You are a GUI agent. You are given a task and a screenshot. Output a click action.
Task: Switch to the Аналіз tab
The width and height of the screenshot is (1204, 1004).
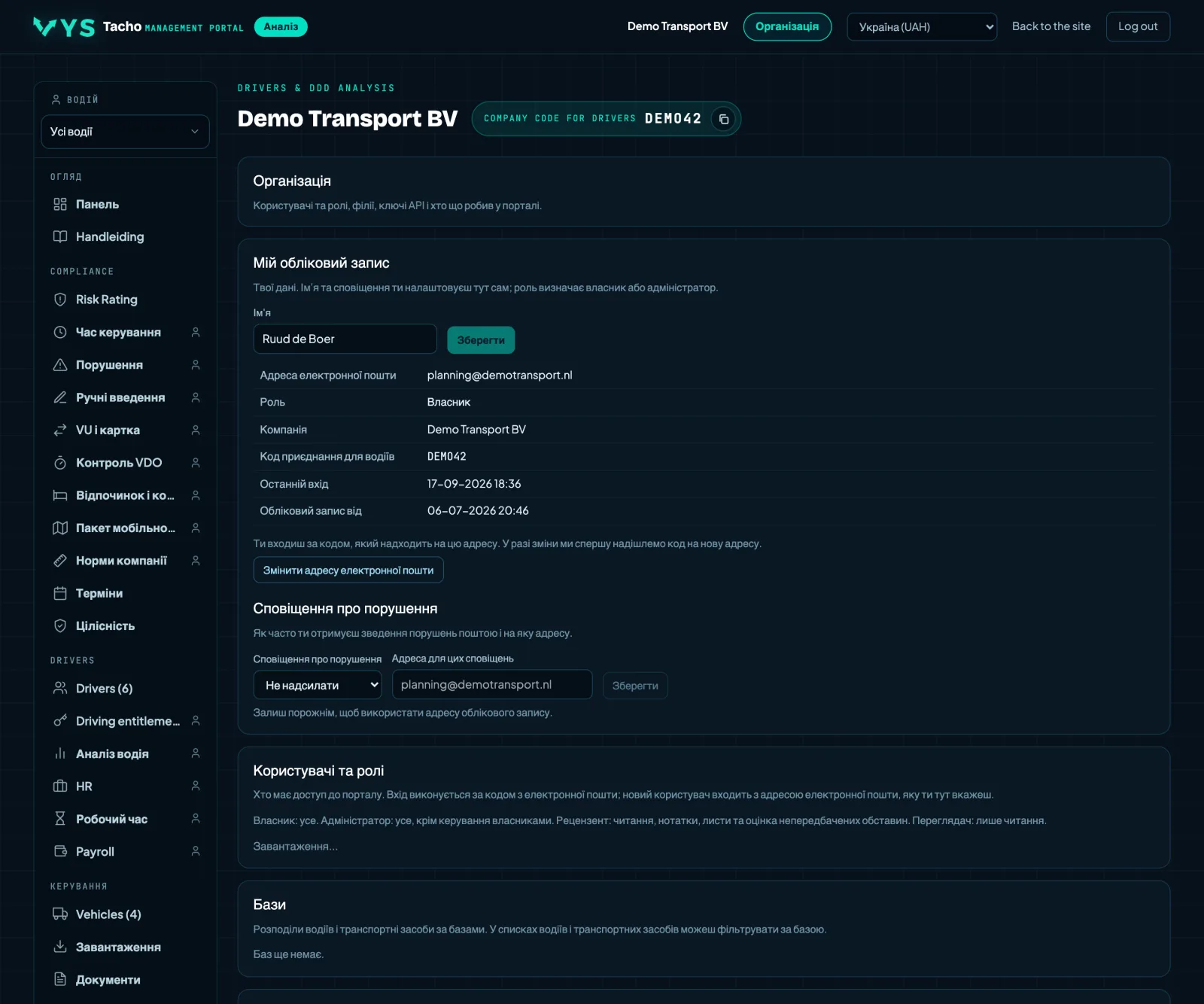click(281, 26)
